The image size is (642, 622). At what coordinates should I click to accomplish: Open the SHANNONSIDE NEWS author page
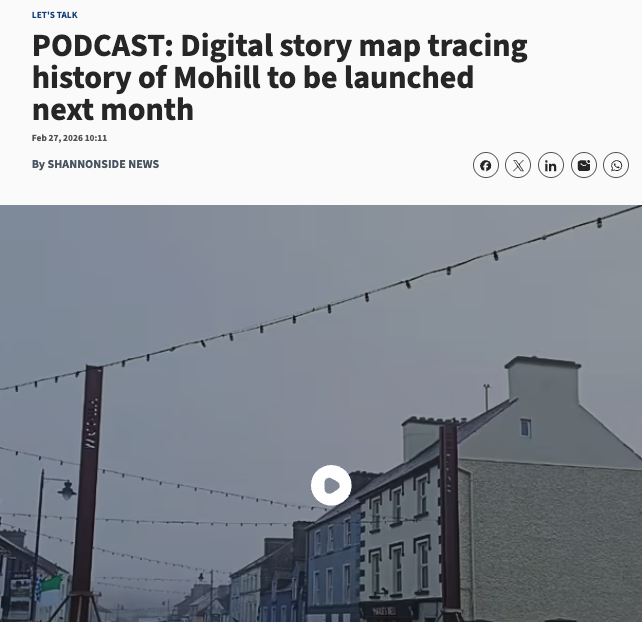tap(103, 164)
